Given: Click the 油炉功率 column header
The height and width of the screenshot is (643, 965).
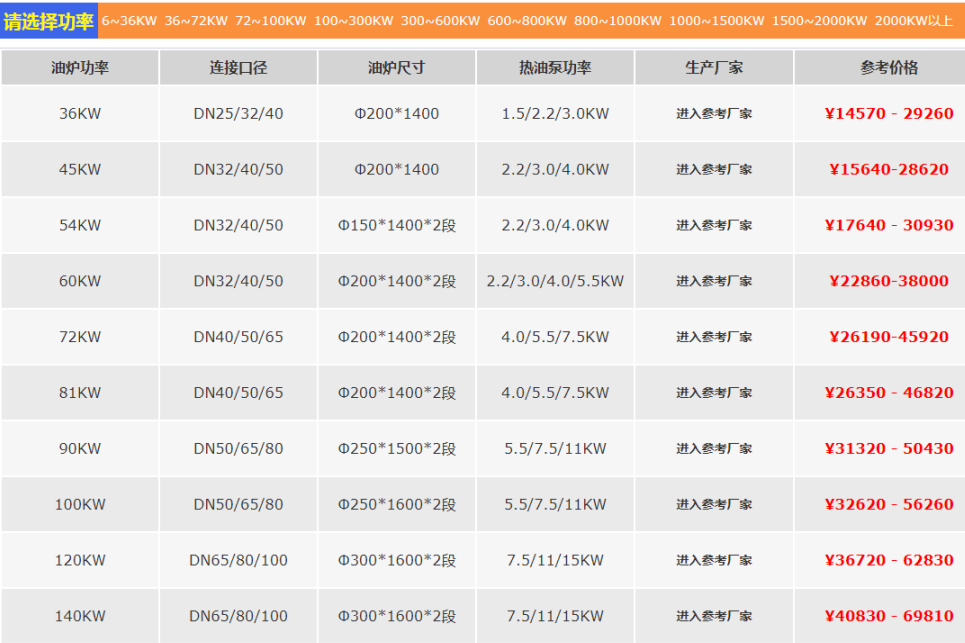Looking at the screenshot, I should point(80,68).
